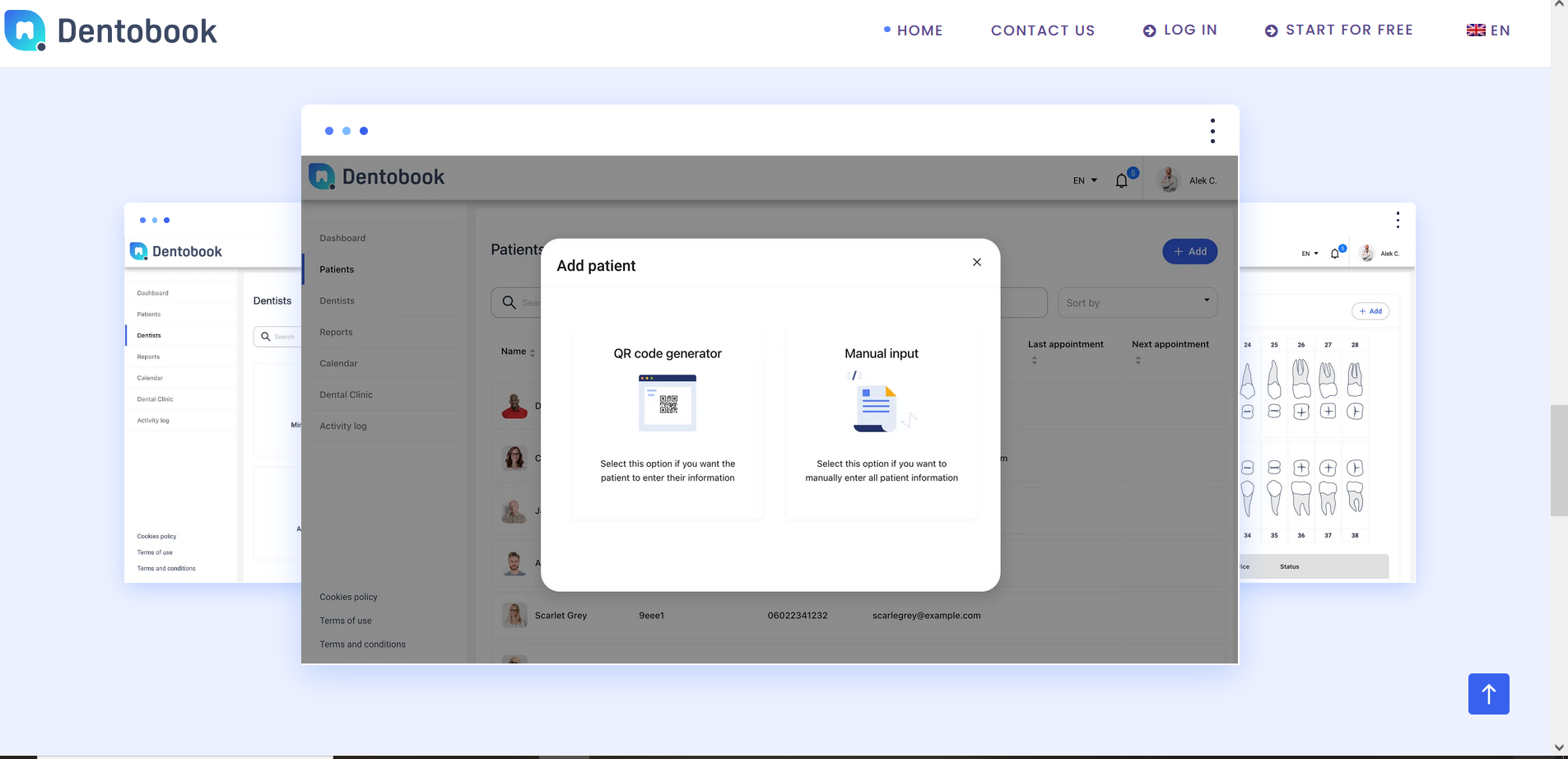This screenshot has height=759, width=1568.
Task: Click the Manual input document illustration
Action: (881, 402)
